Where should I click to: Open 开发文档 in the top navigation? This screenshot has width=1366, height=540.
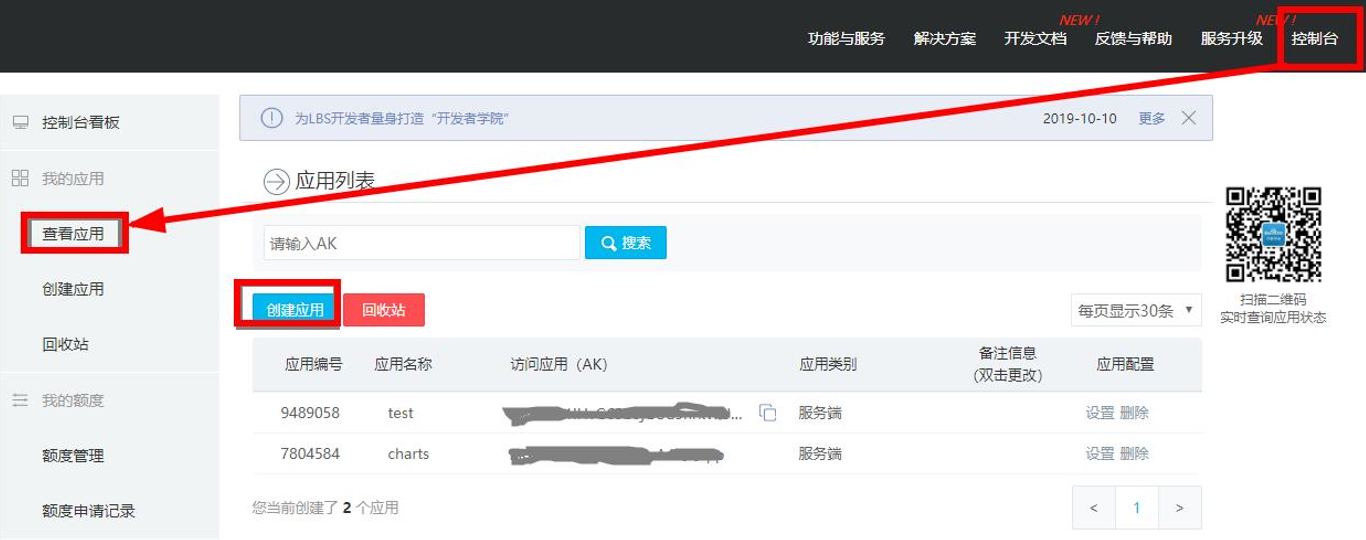tap(1035, 39)
